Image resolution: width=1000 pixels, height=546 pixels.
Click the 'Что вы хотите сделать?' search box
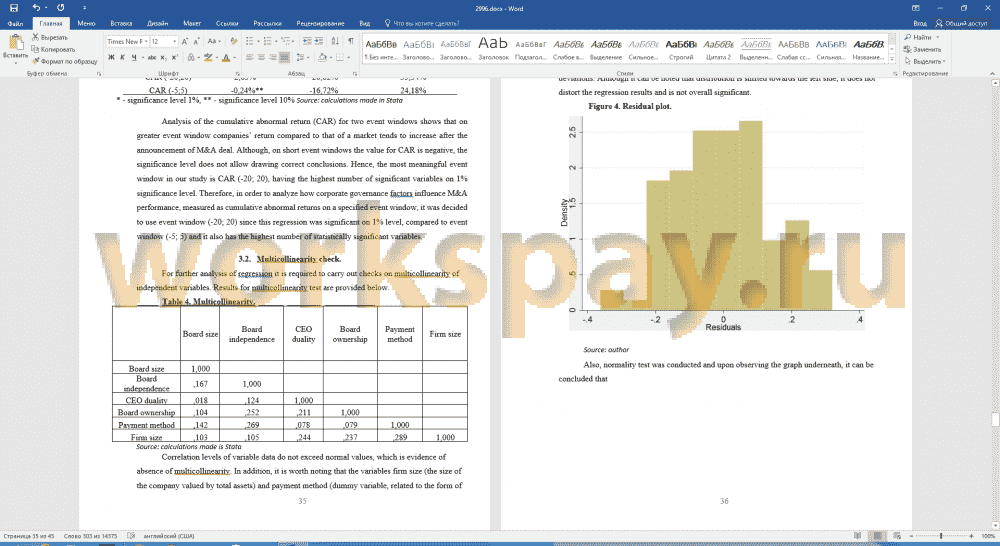coord(422,24)
